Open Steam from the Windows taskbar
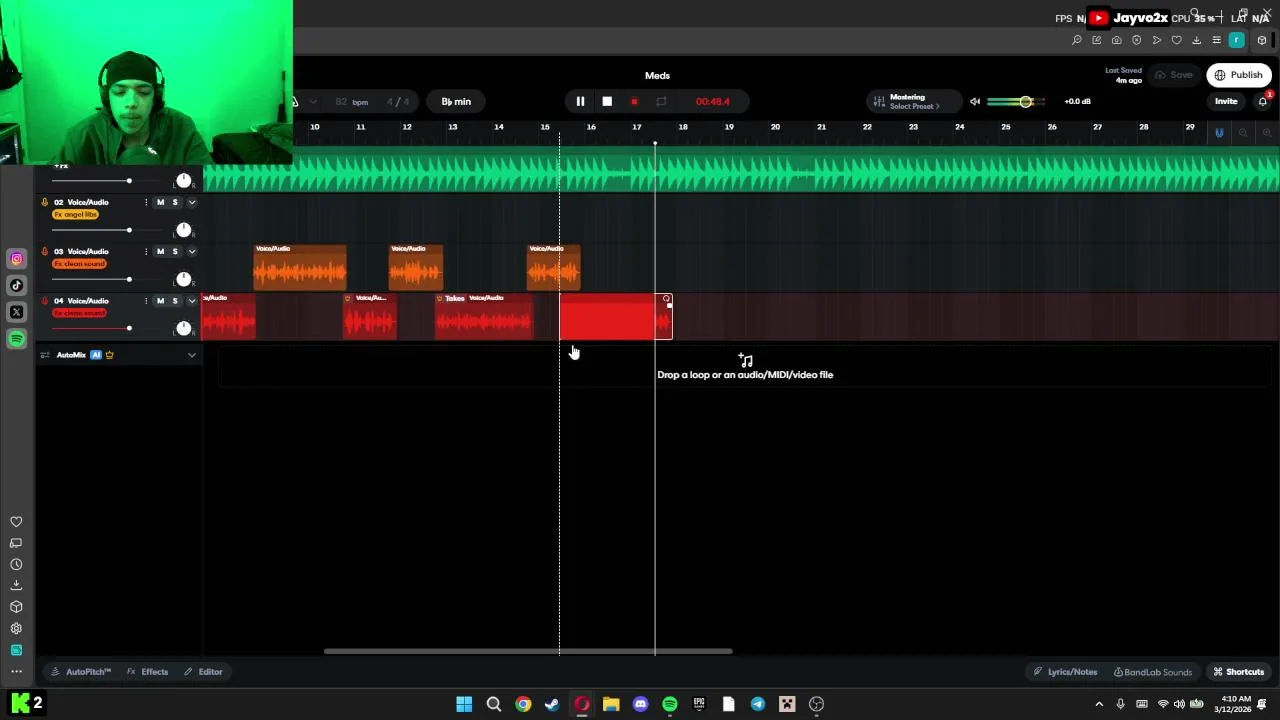 coord(552,704)
